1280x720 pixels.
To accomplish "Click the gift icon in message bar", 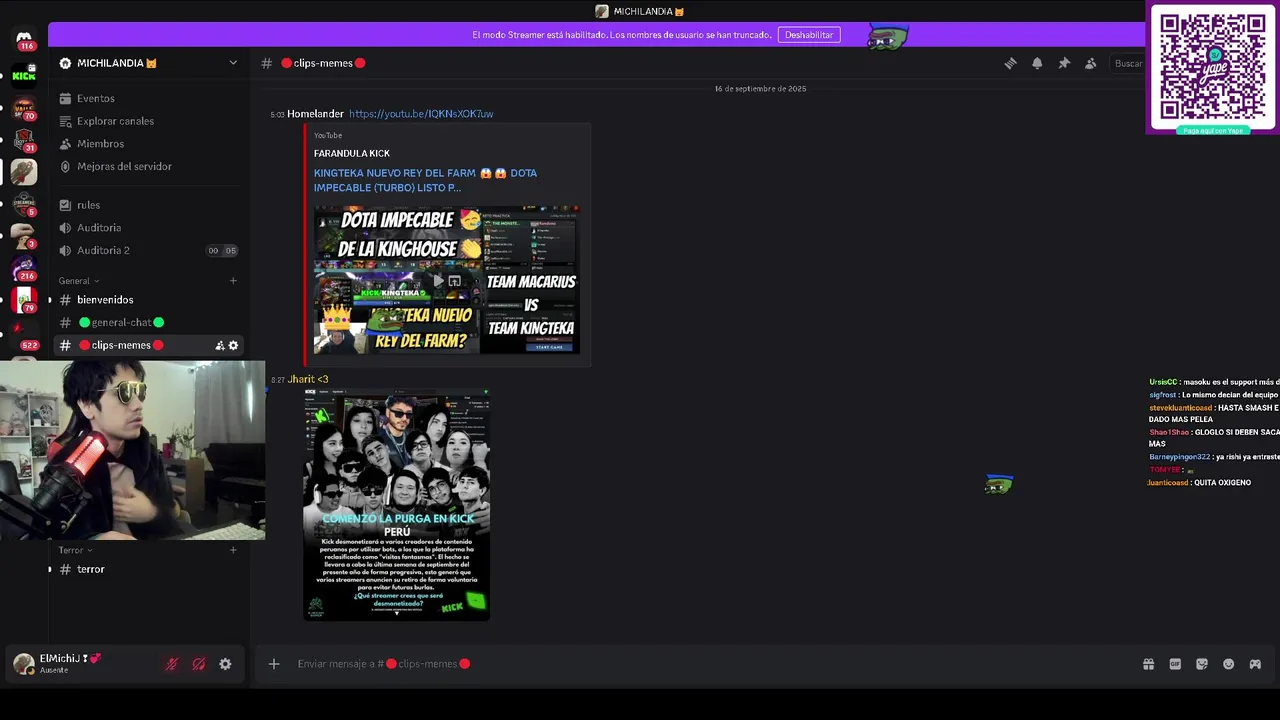I will [x=1148, y=664].
